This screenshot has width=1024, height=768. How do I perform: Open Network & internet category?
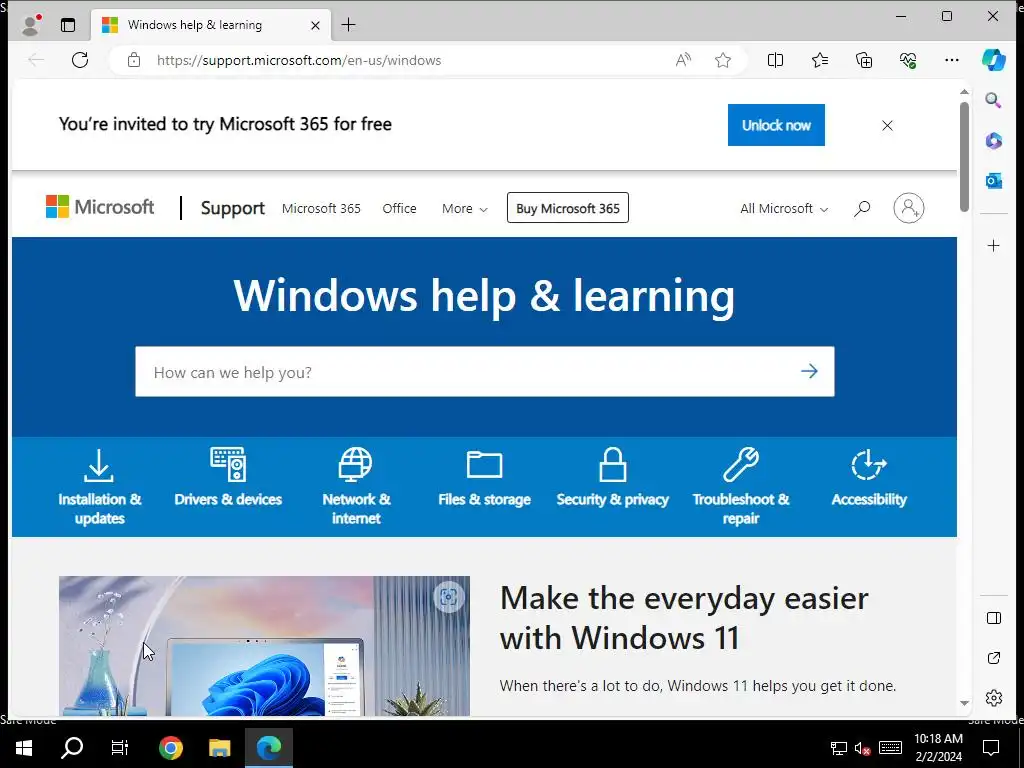[356, 487]
